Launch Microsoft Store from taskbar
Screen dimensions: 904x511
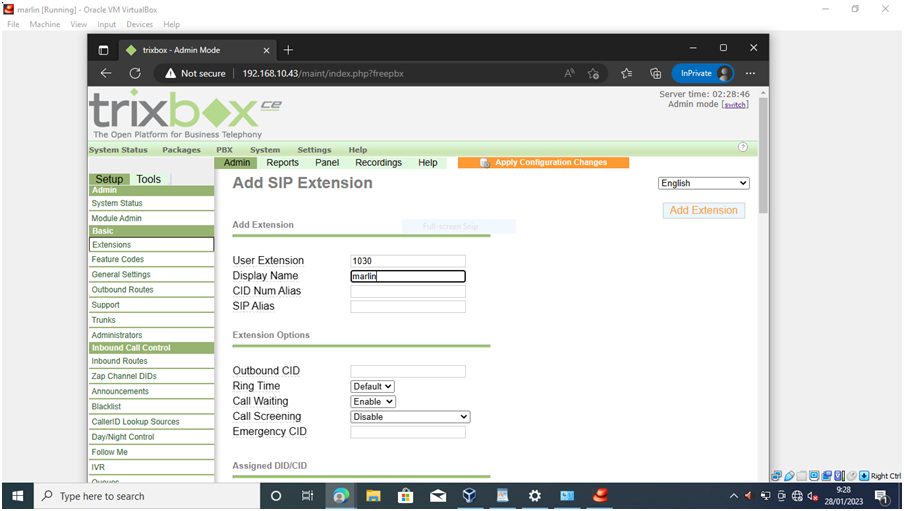pyautogui.click(x=405, y=496)
